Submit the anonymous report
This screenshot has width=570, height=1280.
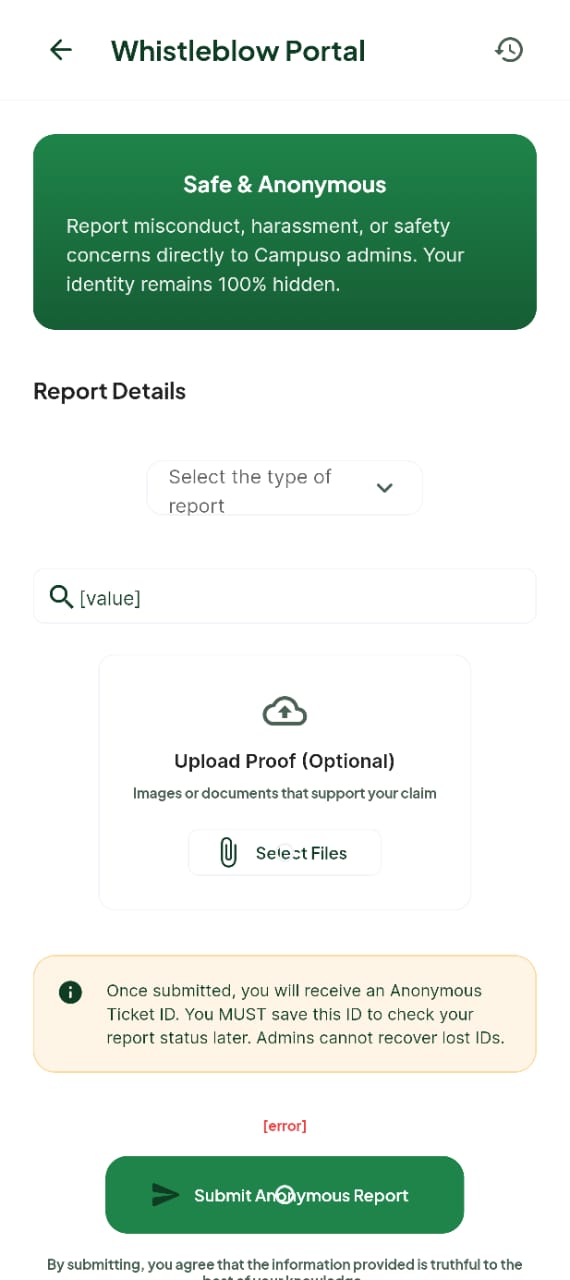pyautogui.click(x=285, y=1195)
